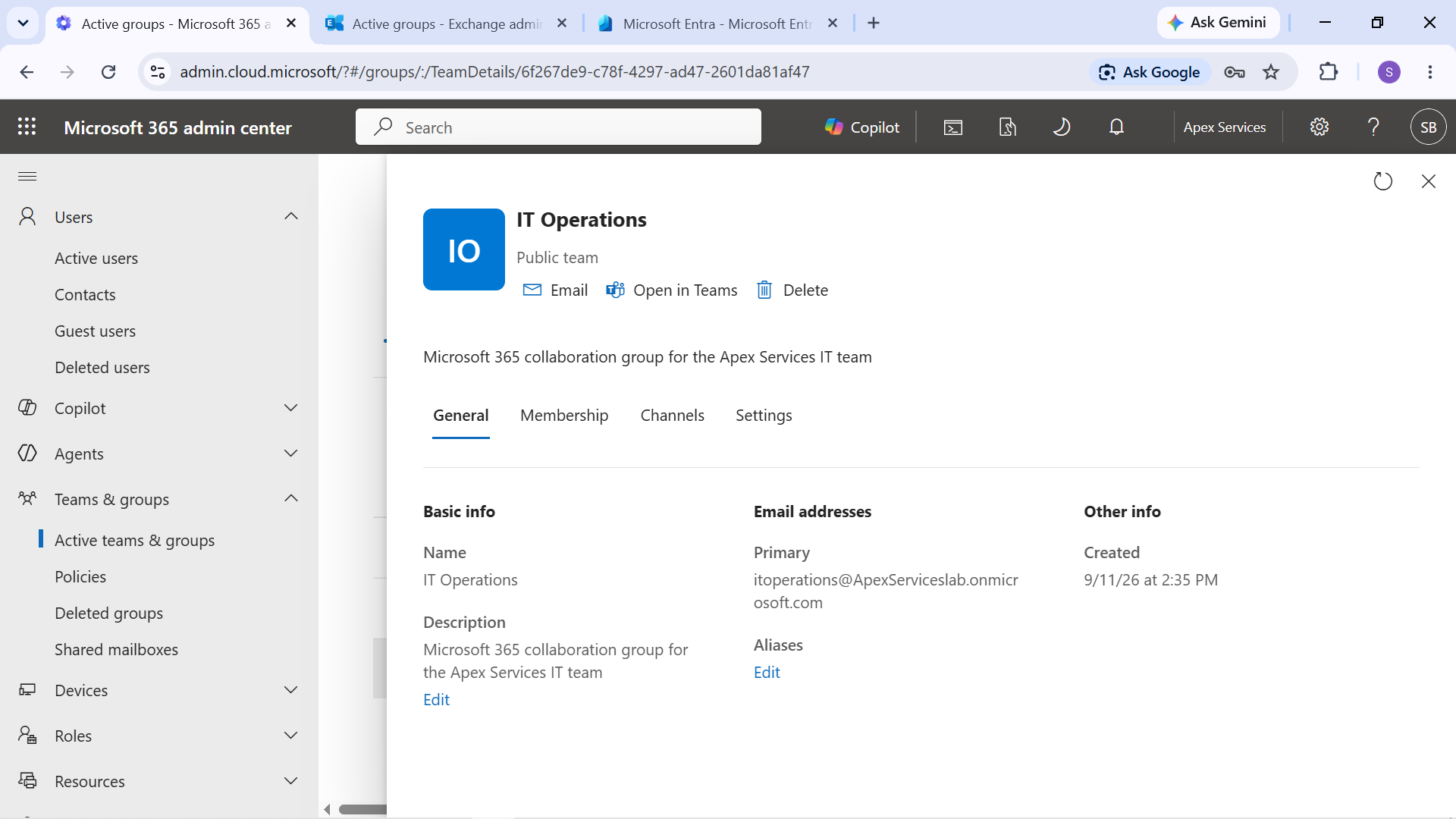The height and width of the screenshot is (819, 1456).
Task: Open the settings gear in header
Action: point(1319,127)
